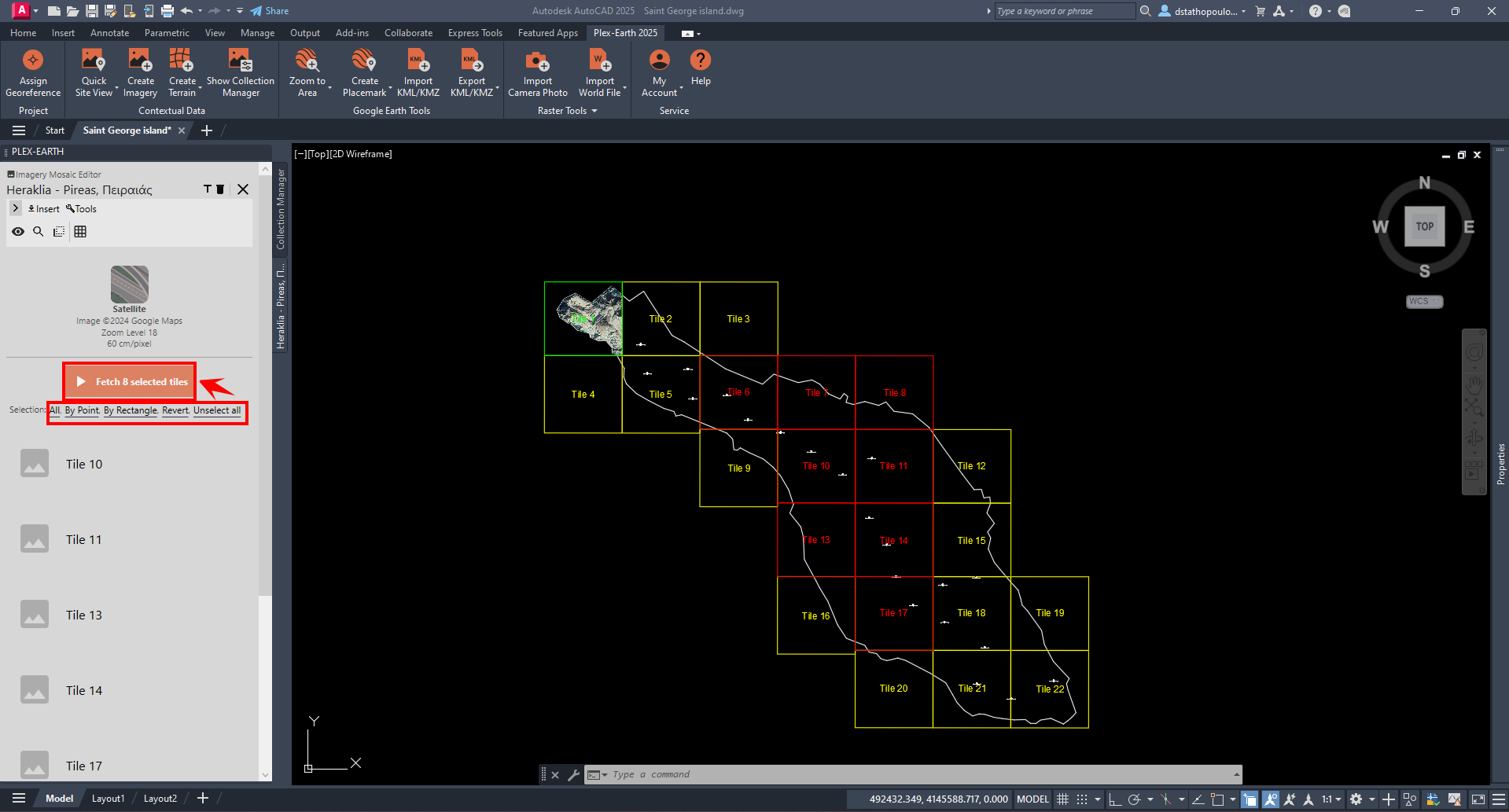Click the Save icon in quick access toolbar
Image resolution: width=1509 pixels, height=812 pixels.
point(92,11)
